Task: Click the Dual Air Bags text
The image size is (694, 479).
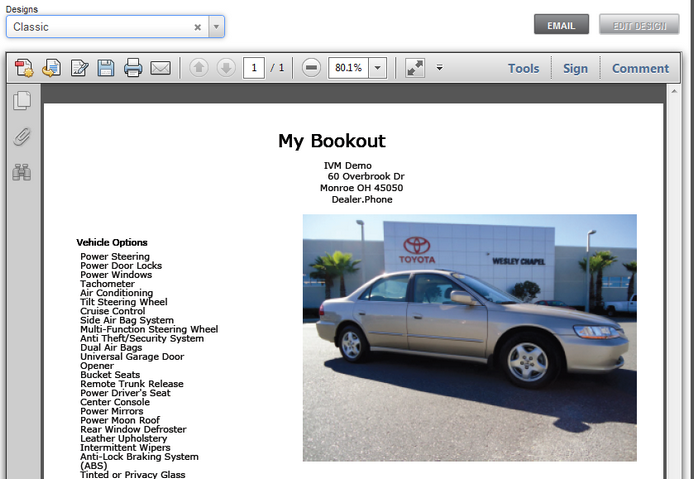Action: pyautogui.click(x=111, y=348)
